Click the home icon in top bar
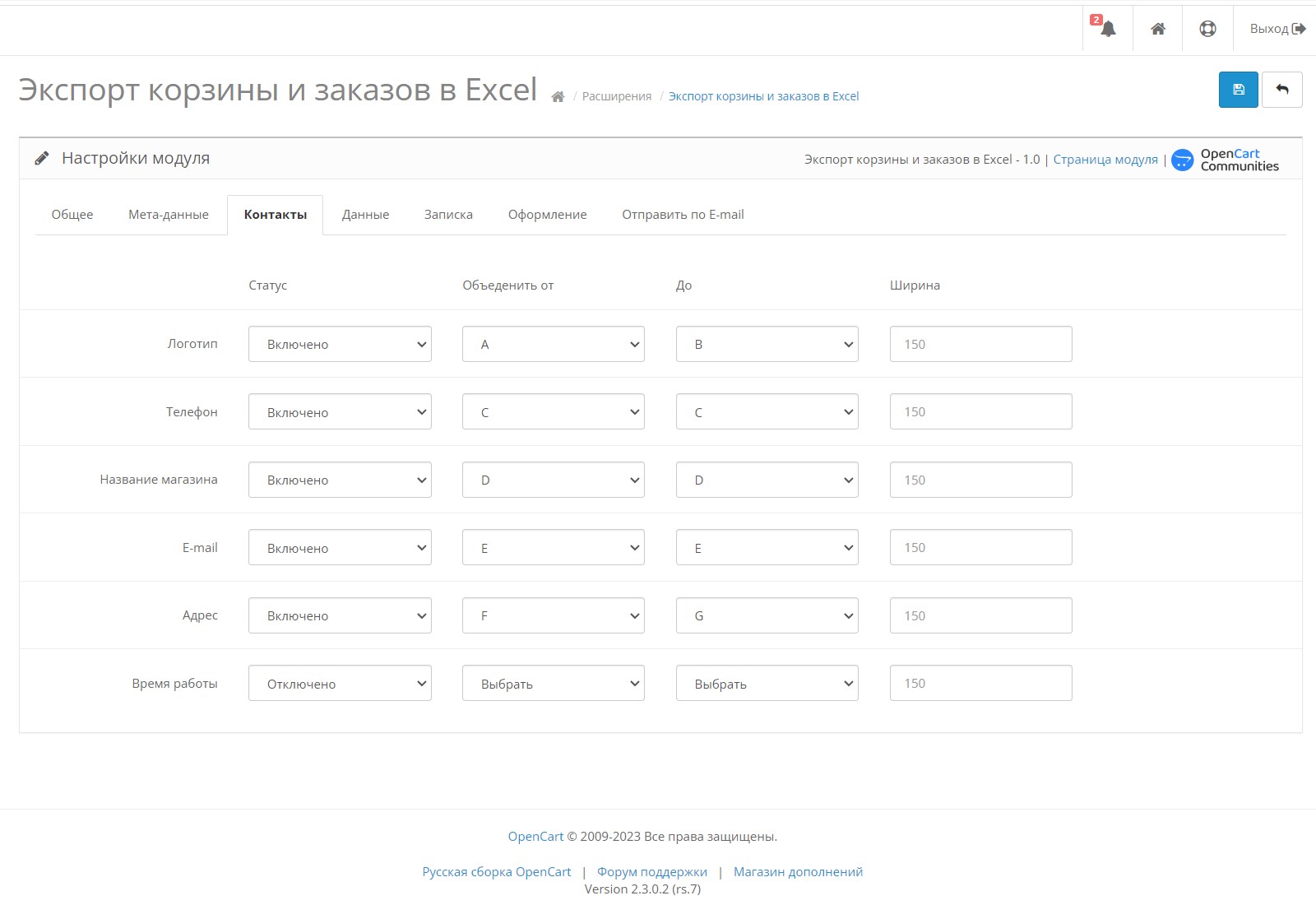Image resolution: width=1316 pixels, height=905 pixels. click(1158, 29)
